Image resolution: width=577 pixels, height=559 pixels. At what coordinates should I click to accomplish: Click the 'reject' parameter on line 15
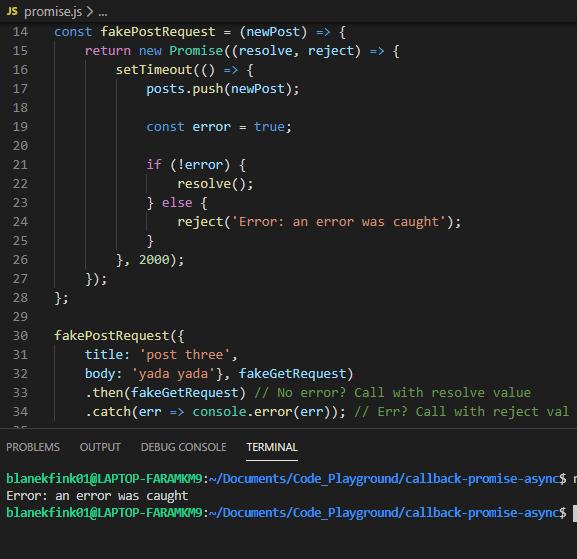(x=330, y=51)
